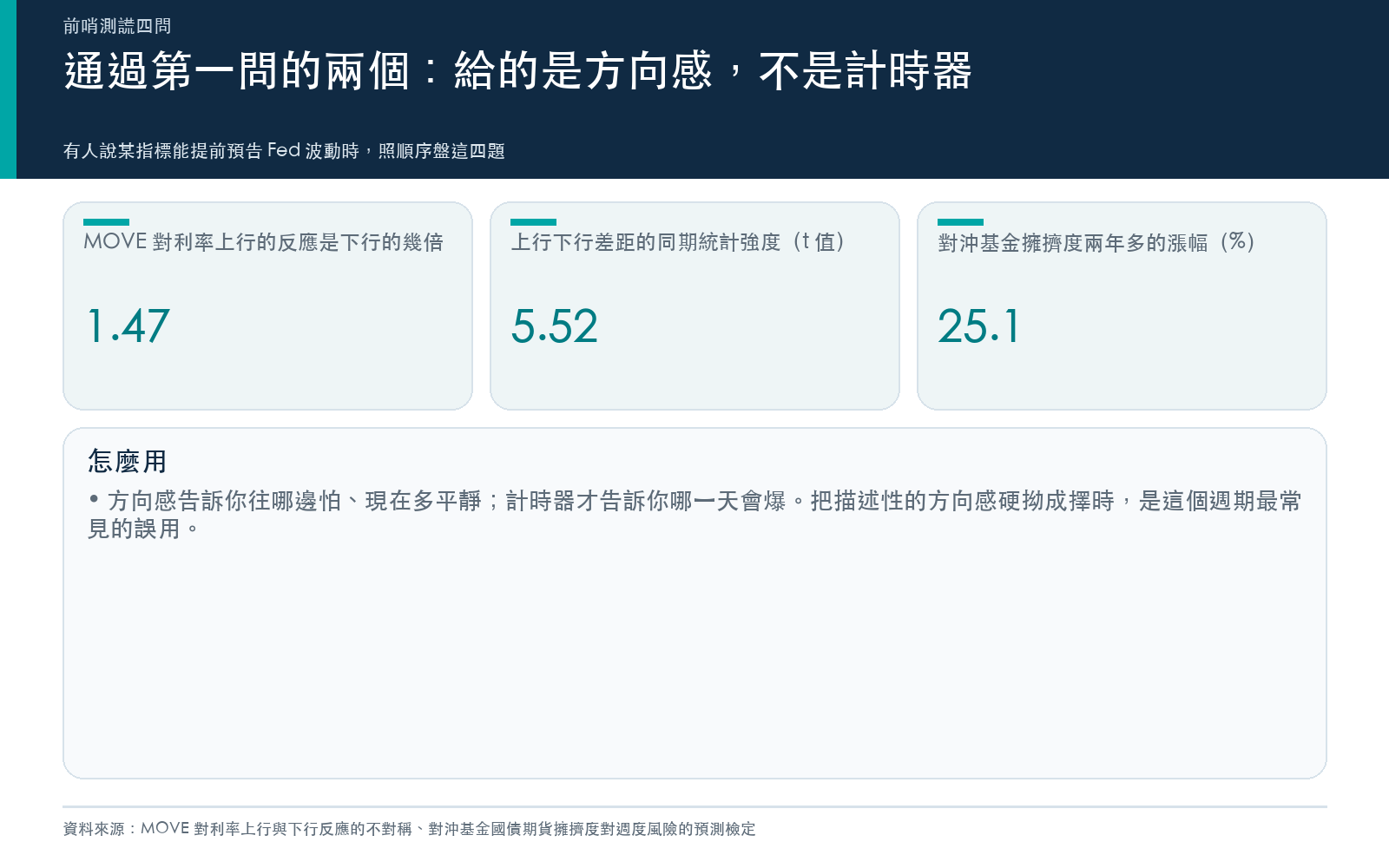This screenshot has width=1389, height=868.
Task: Select the value 25.1
Action: point(978,326)
